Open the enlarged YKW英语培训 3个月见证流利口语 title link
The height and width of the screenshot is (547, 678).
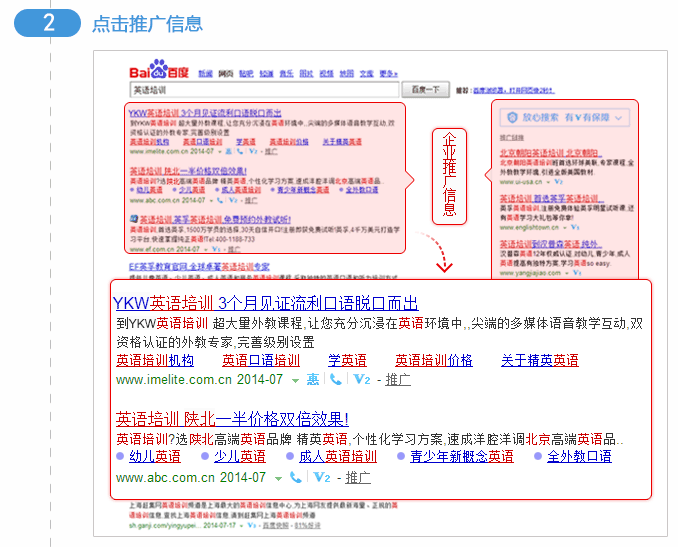point(265,304)
